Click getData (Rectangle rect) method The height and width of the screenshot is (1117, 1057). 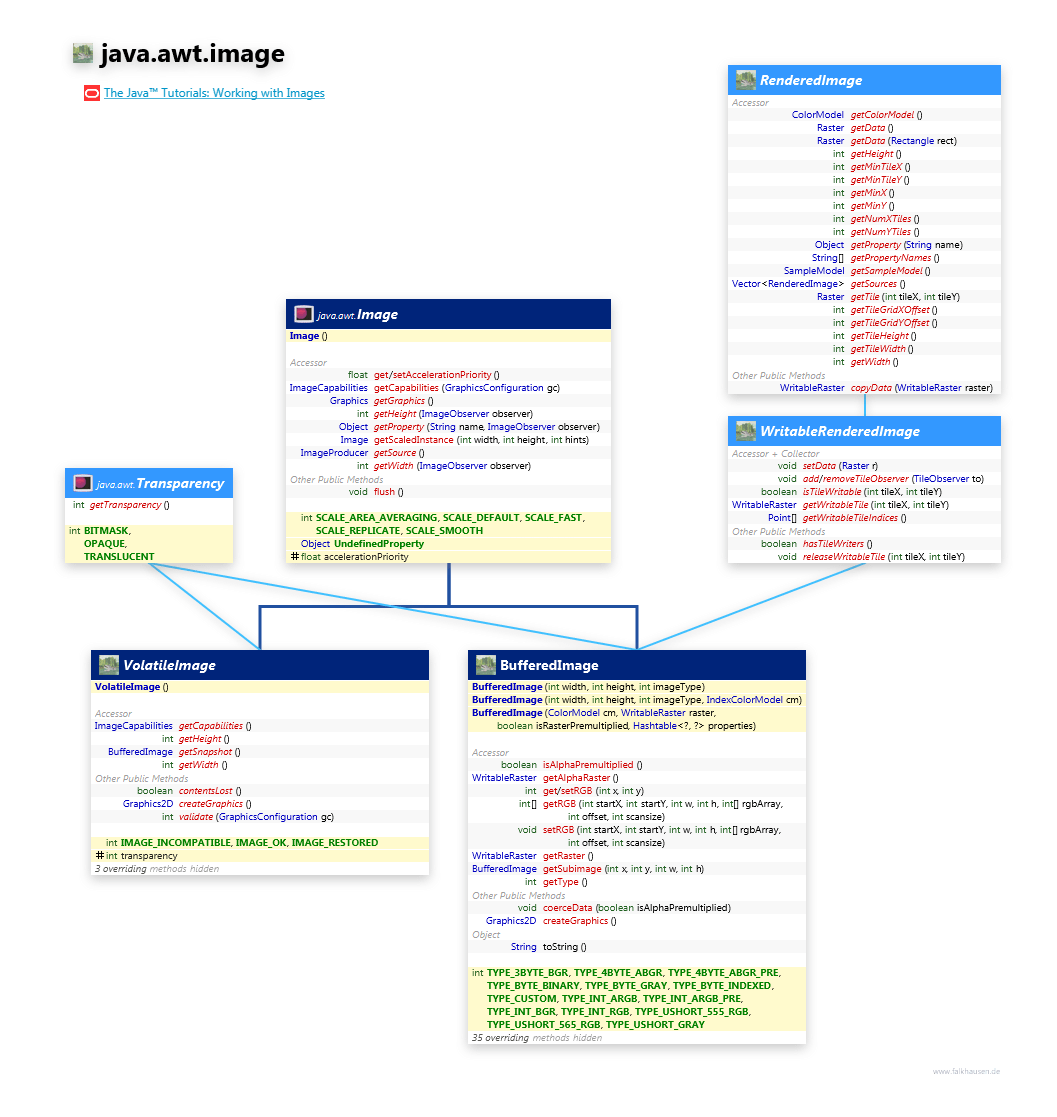tap(903, 141)
